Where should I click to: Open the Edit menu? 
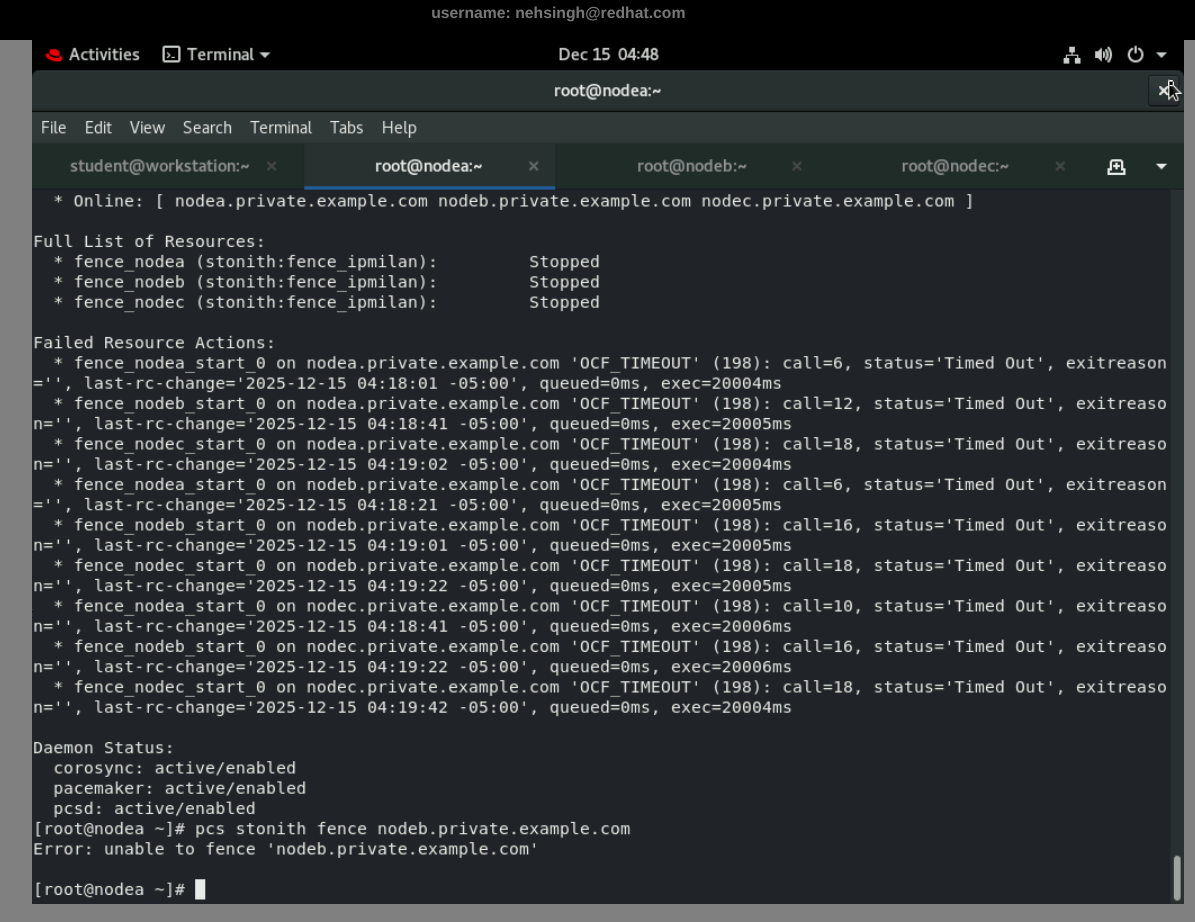(x=98, y=128)
